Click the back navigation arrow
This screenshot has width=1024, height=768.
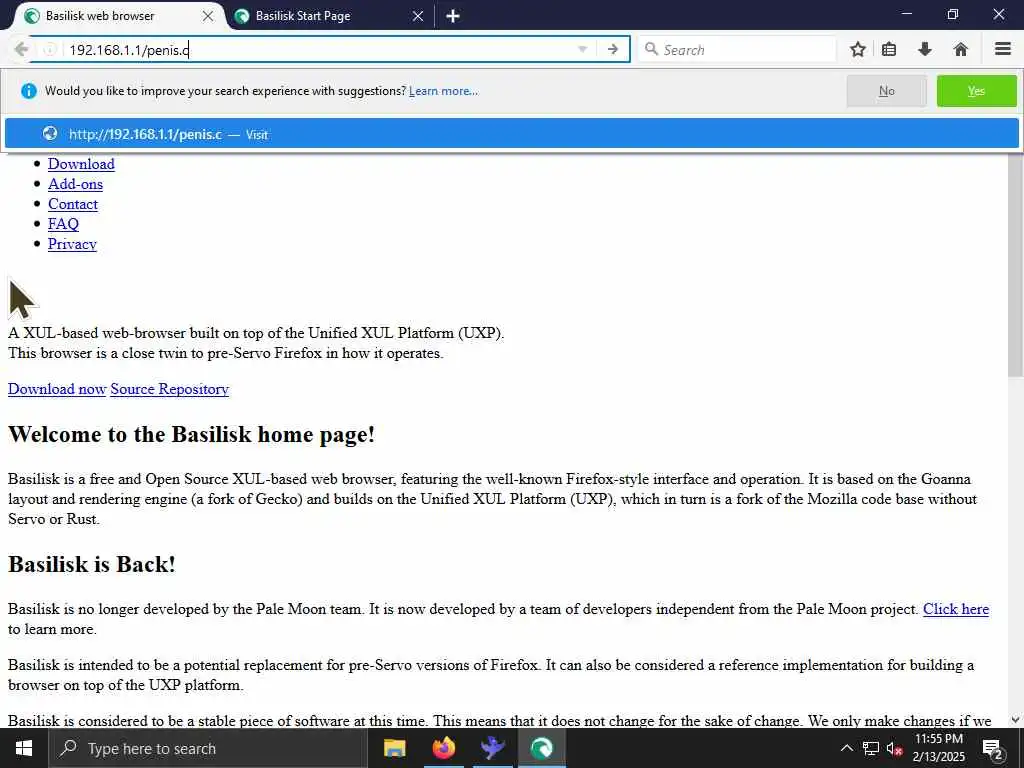click(21, 49)
